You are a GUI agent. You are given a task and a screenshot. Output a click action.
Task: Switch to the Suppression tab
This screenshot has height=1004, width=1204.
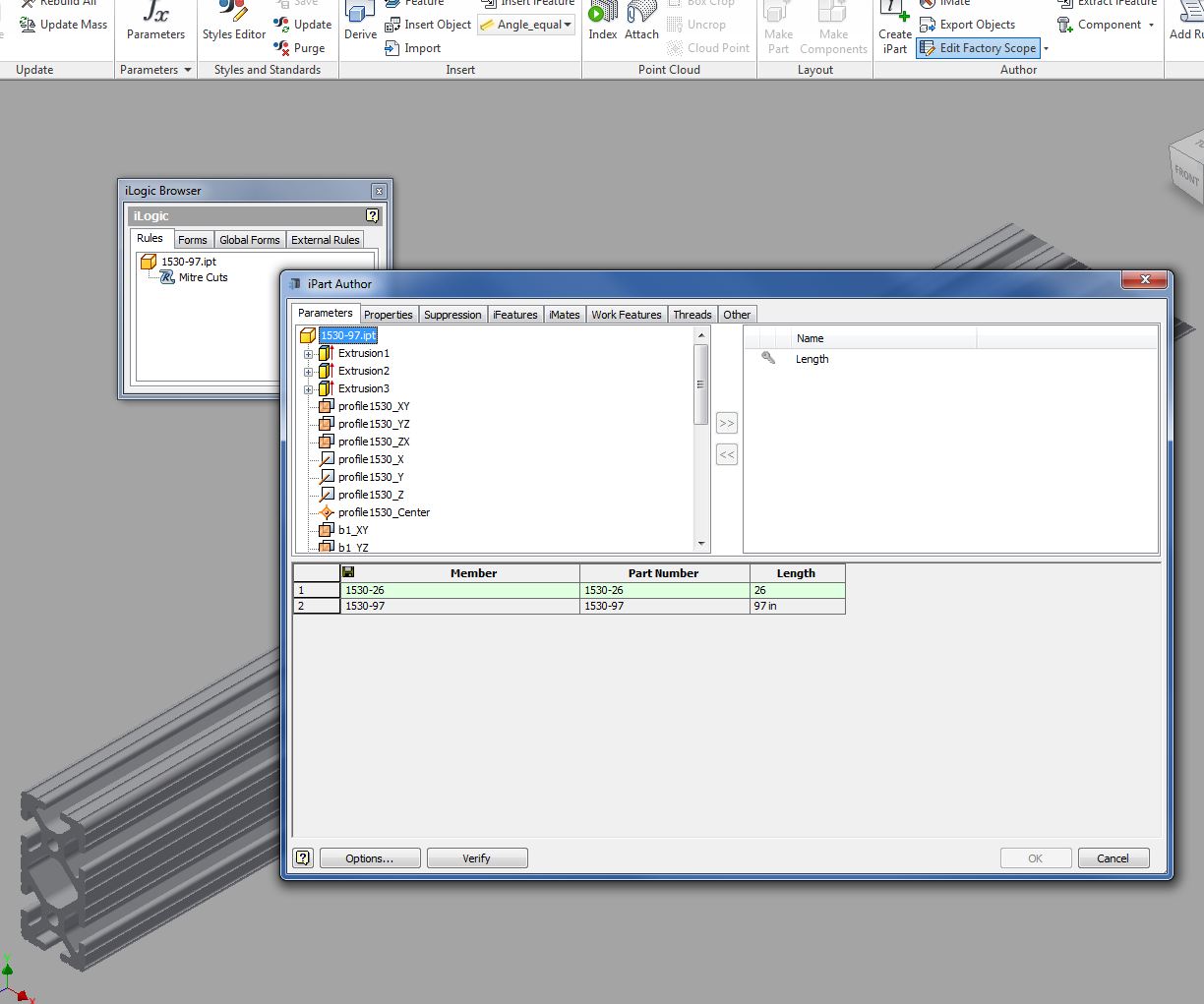tap(452, 315)
